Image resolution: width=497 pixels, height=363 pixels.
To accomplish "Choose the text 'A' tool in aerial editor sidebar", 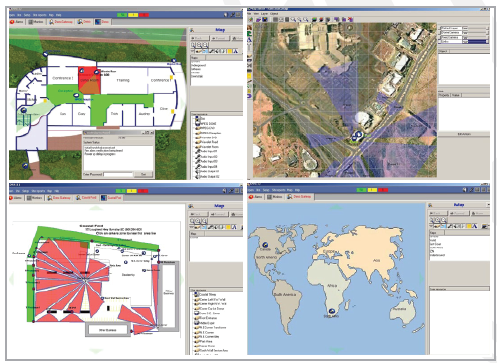I will 250,40.
